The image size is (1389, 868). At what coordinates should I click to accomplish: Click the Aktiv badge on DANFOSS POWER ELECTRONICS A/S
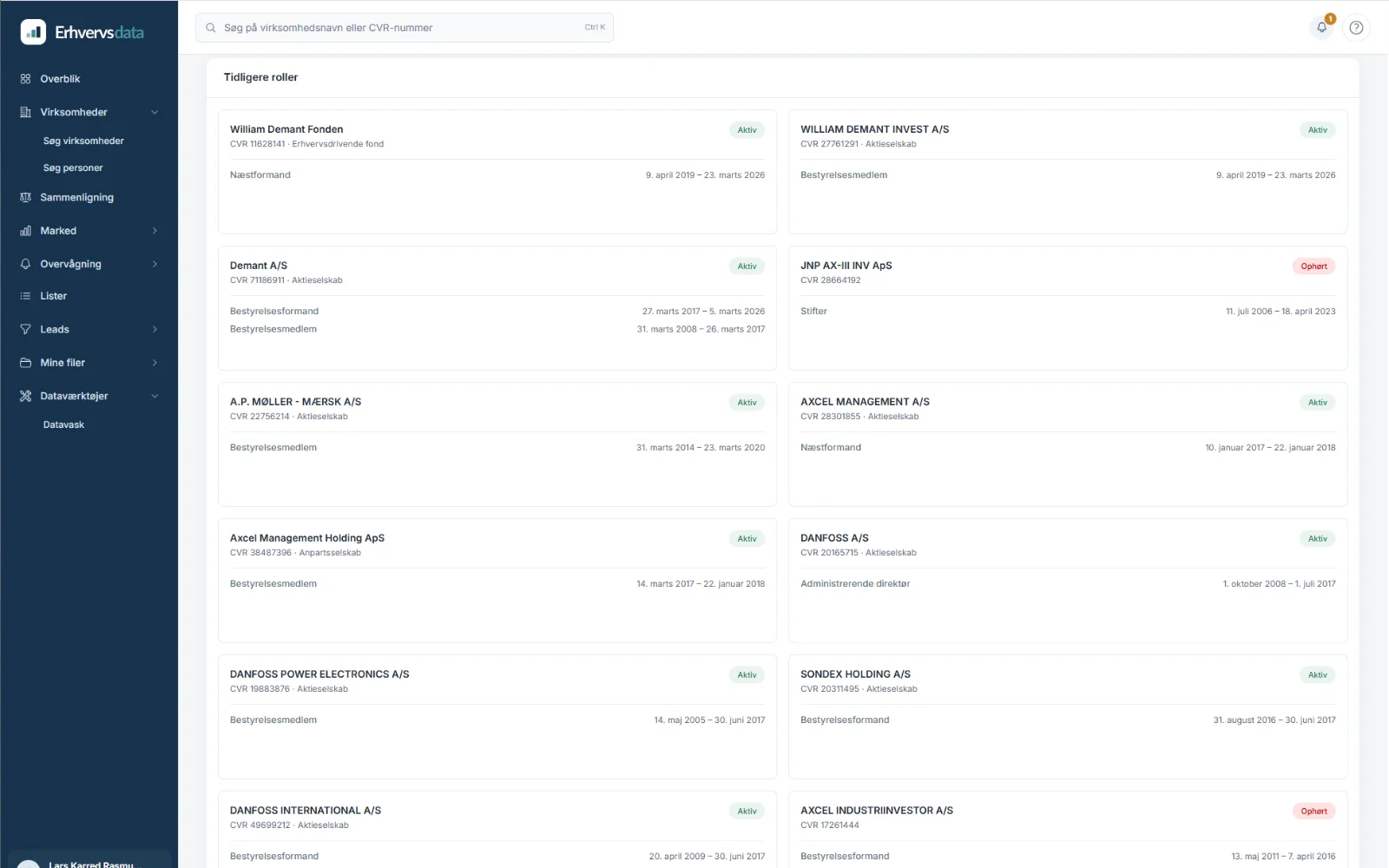pyautogui.click(x=747, y=675)
